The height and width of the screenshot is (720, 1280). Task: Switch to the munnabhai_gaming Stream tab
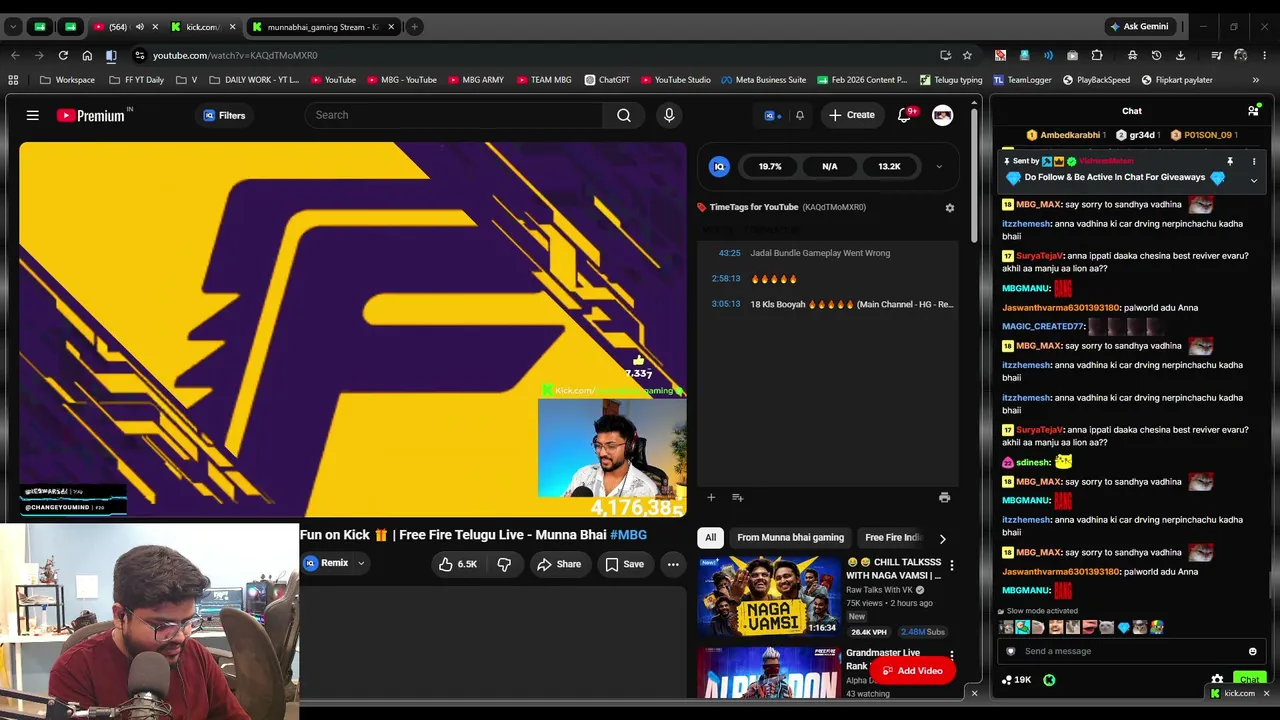pos(323,27)
